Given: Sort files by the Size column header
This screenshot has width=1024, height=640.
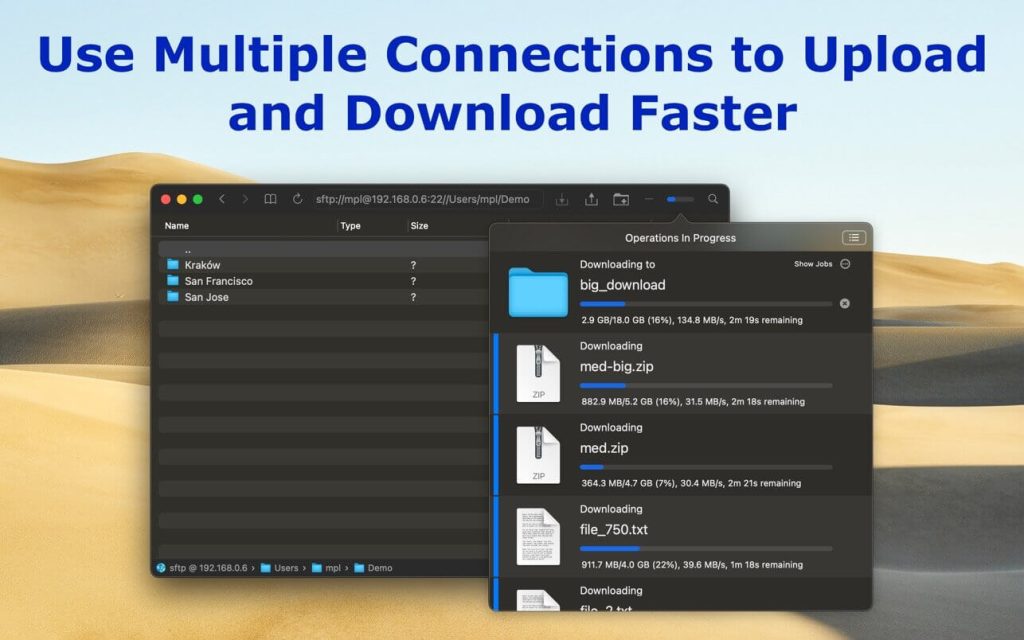Looking at the screenshot, I should 418,226.
